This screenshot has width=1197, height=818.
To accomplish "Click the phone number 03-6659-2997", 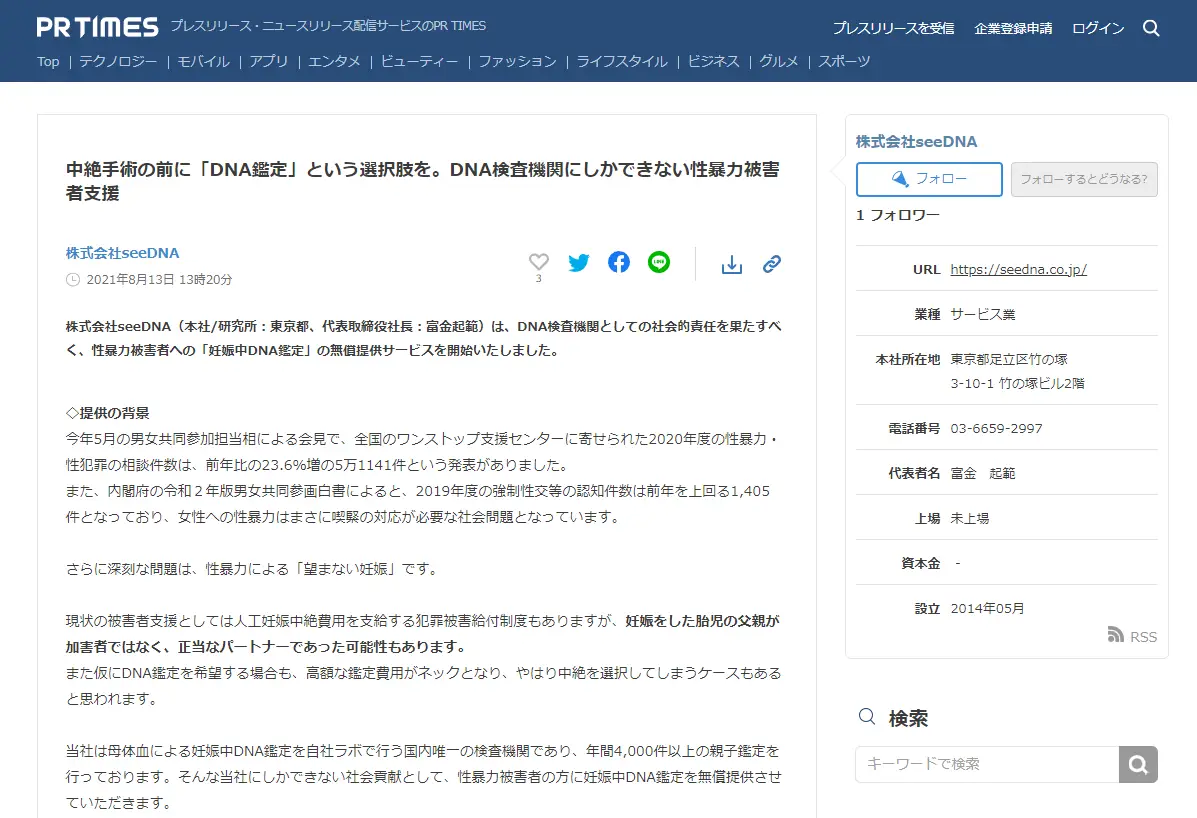I will [x=996, y=429].
